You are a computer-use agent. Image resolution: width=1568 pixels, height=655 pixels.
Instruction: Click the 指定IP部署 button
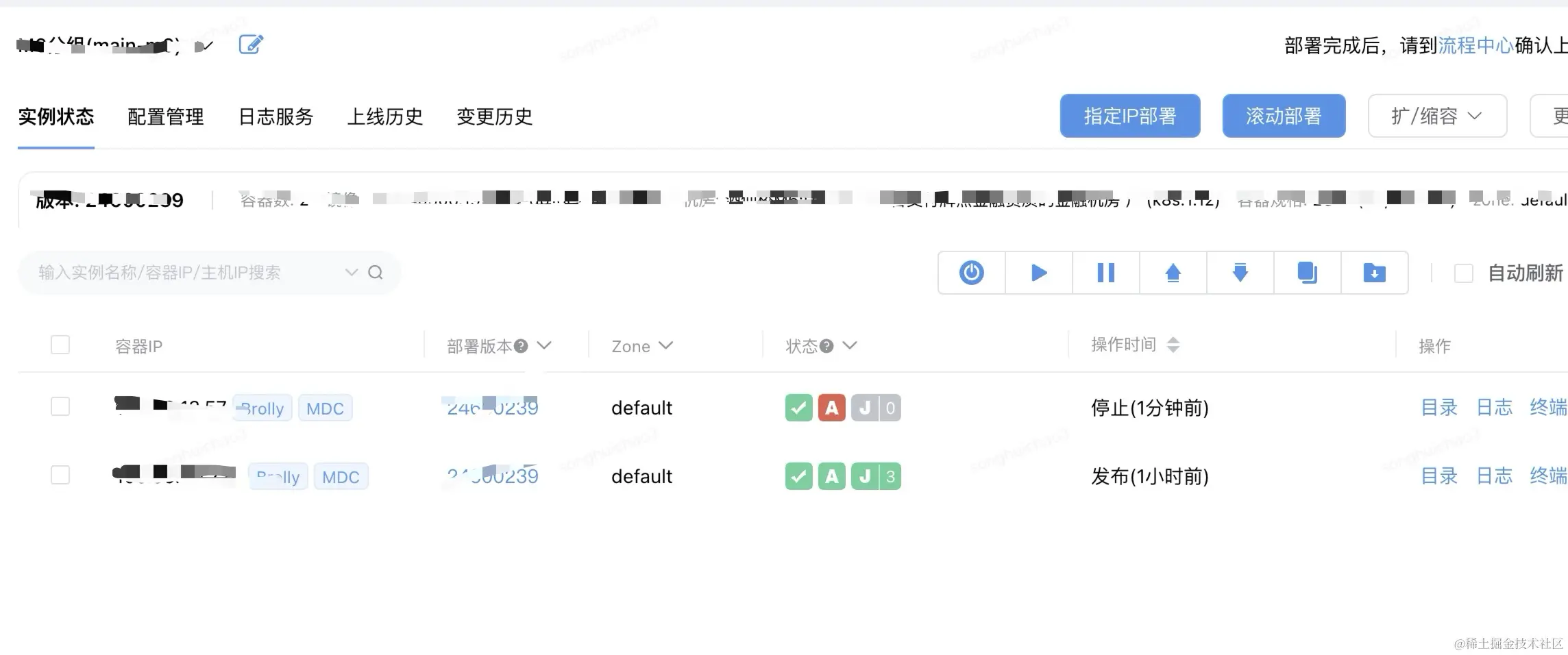coord(1130,116)
